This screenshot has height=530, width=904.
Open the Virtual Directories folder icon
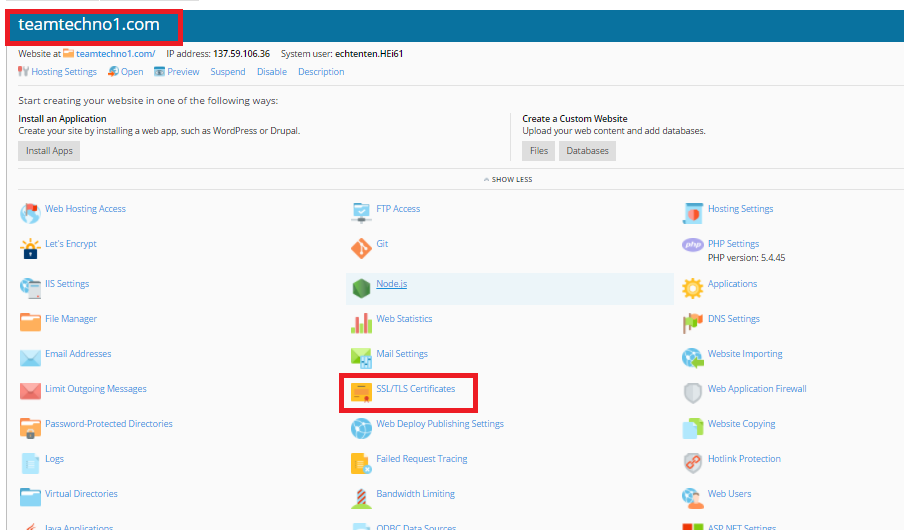[x=30, y=497]
